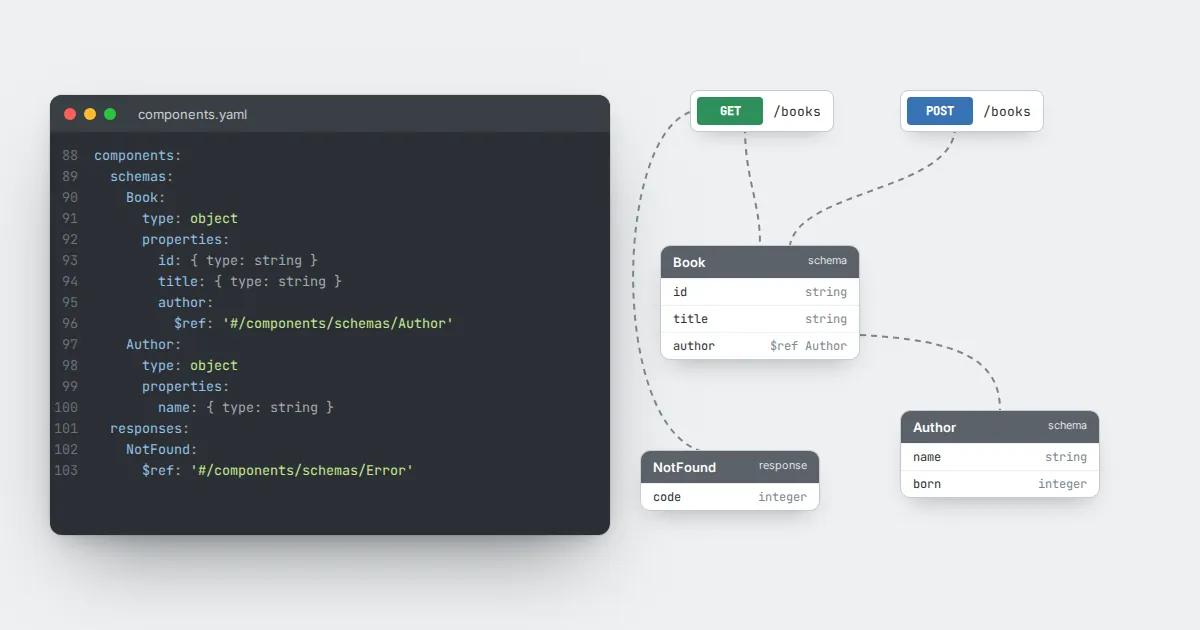The image size is (1200, 630).
Task: Click line number 103 in the gutter
Action: click(66, 471)
